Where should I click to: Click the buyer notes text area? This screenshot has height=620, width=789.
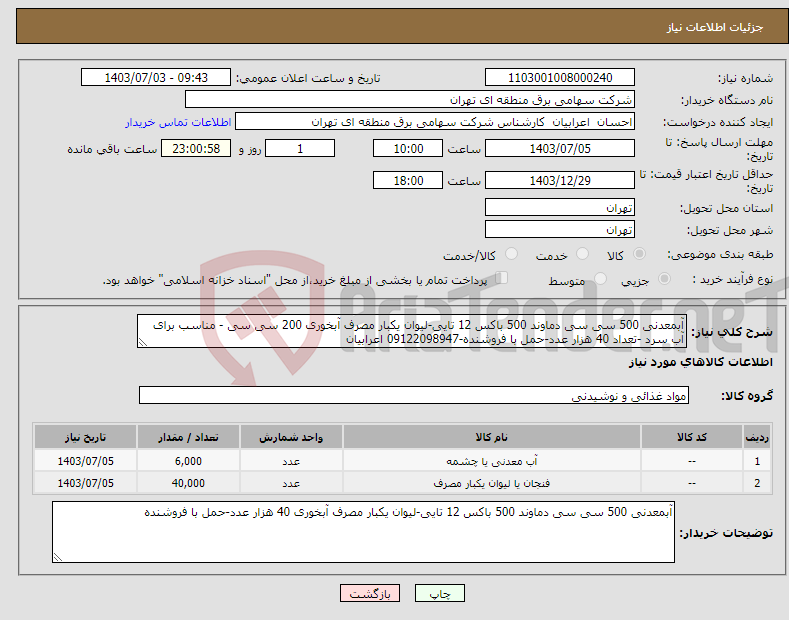pos(363,532)
